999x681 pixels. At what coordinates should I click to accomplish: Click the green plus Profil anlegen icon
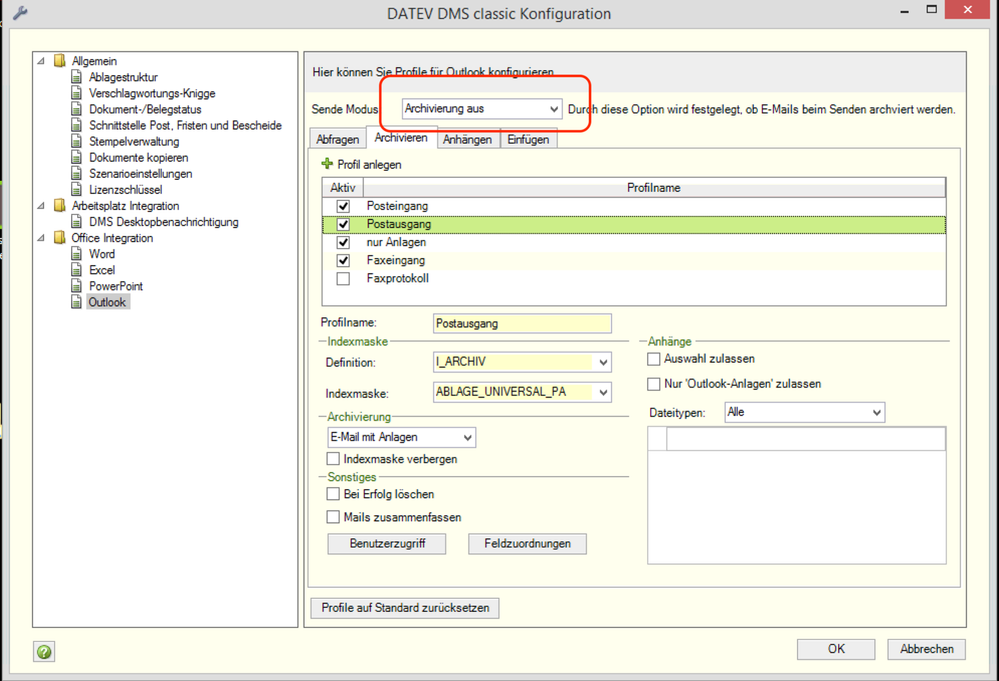pos(327,164)
